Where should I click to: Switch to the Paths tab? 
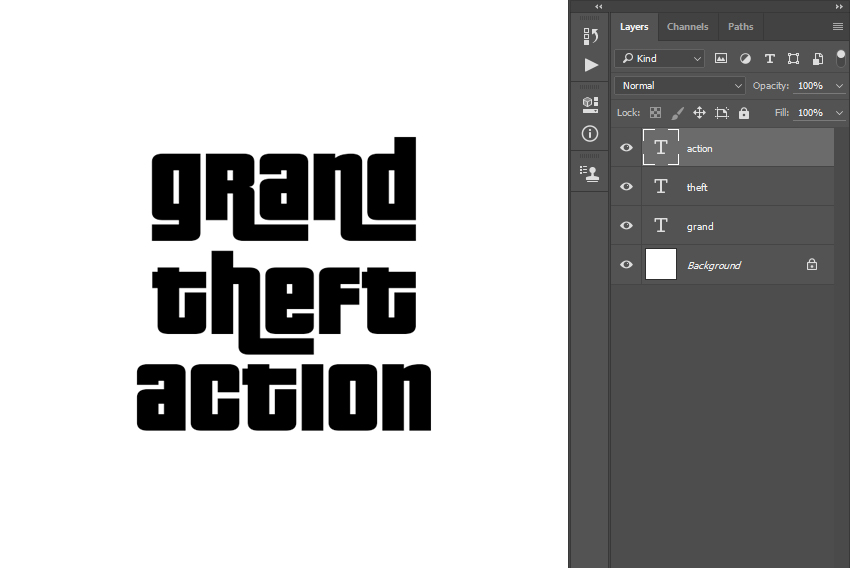[x=740, y=27]
